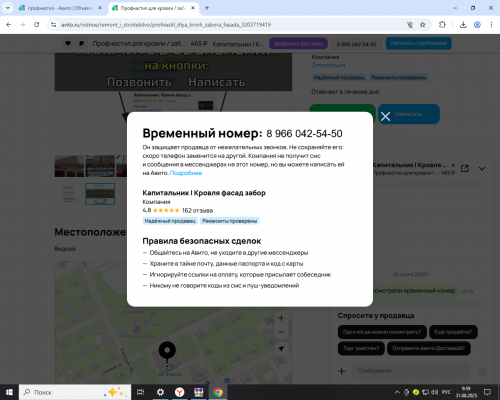
Task: Close the first browser tab
Action: pos(100,8)
